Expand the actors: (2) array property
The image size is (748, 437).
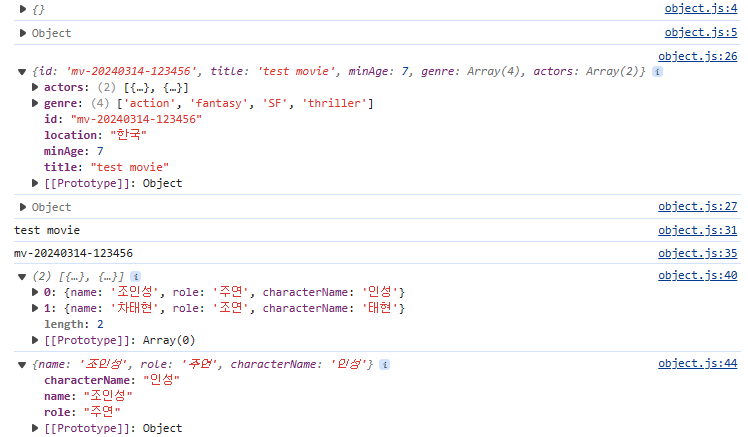pos(35,87)
